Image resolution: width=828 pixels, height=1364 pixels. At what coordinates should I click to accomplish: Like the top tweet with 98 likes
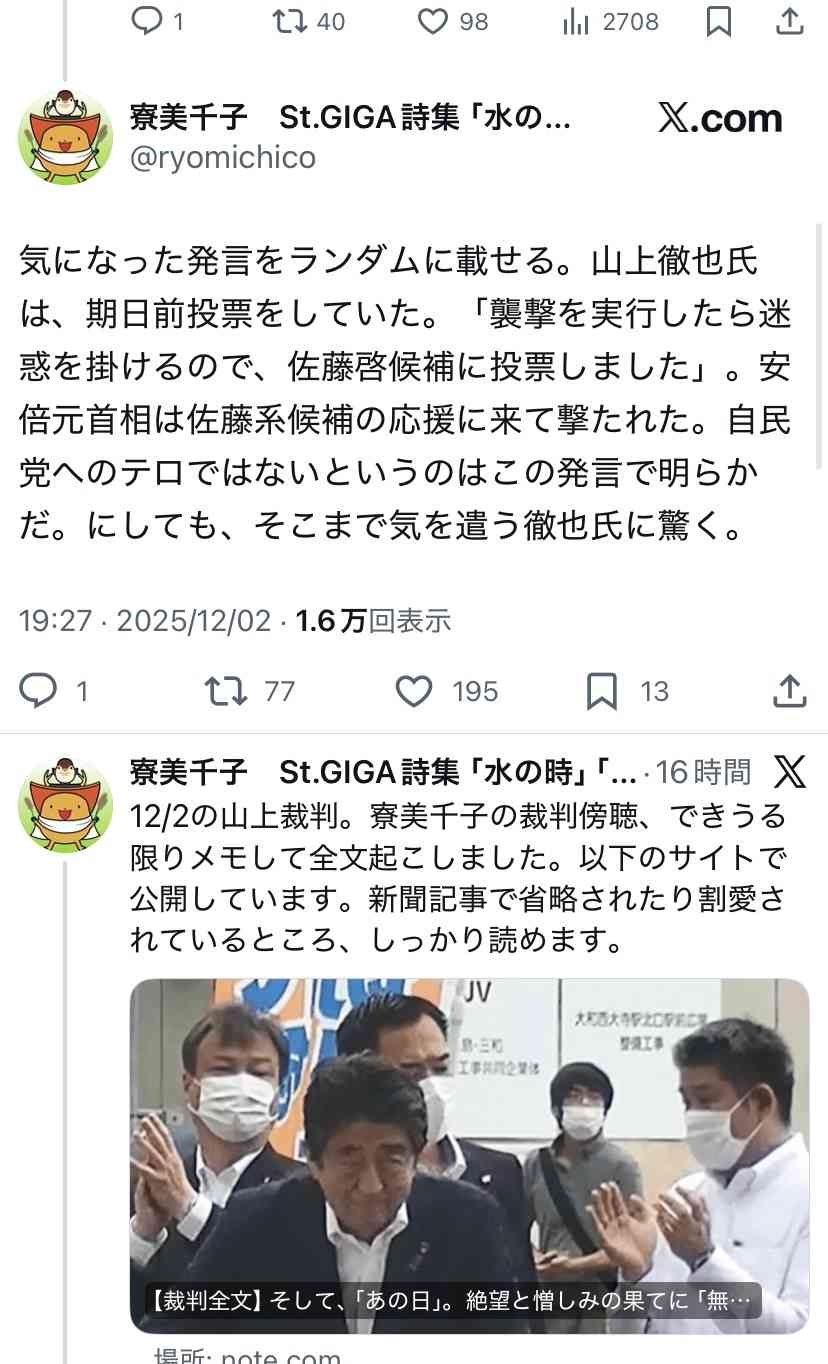(x=432, y=21)
